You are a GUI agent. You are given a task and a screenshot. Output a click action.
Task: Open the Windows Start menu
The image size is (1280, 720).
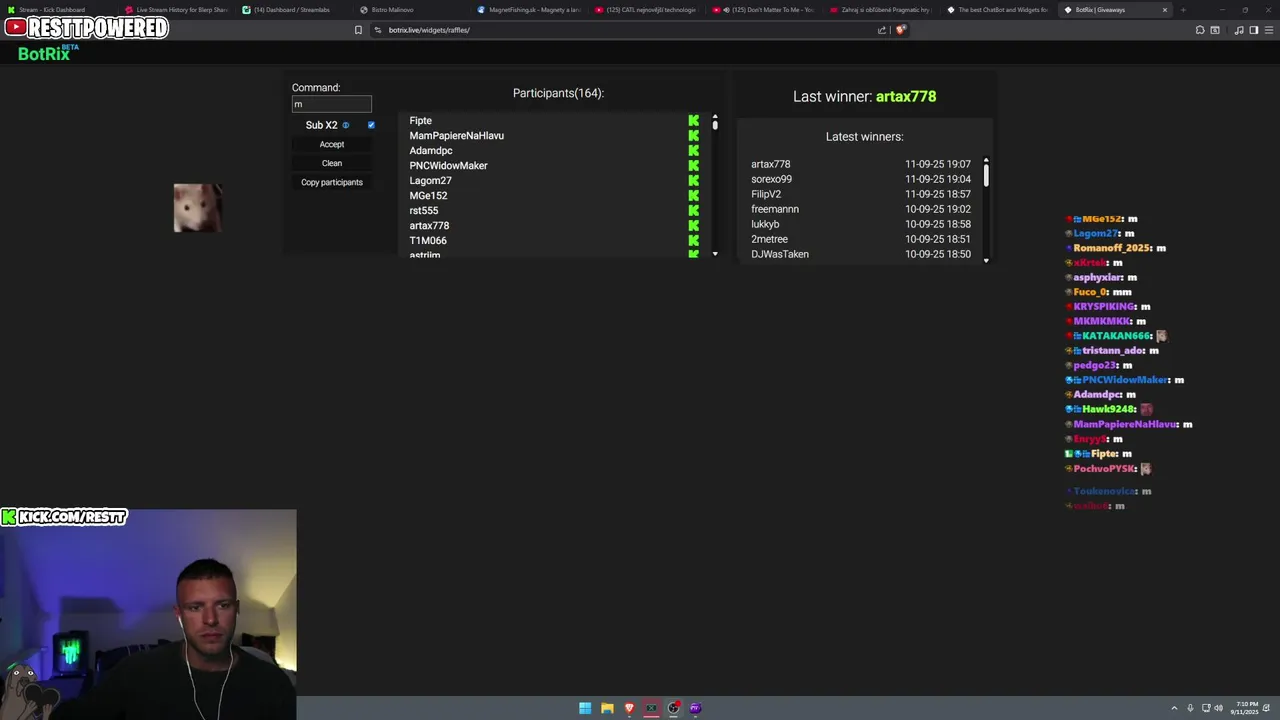[585, 708]
